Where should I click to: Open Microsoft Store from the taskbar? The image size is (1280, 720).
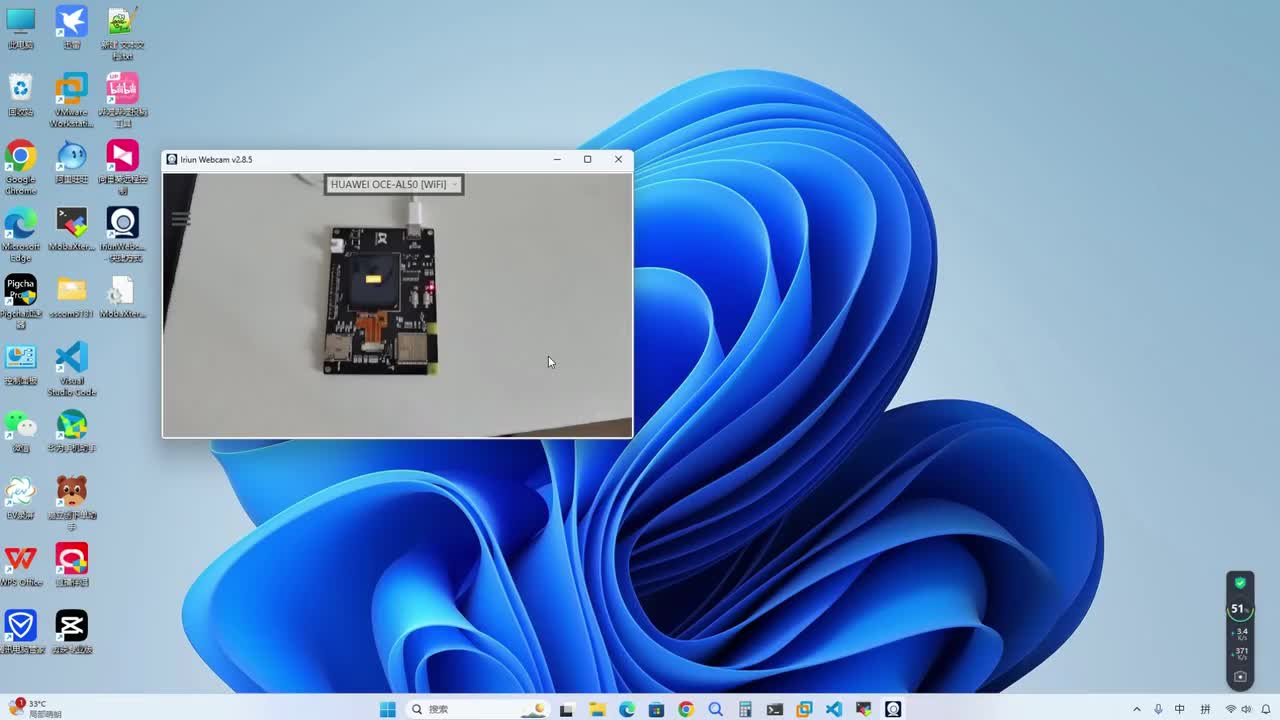coord(656,709)
